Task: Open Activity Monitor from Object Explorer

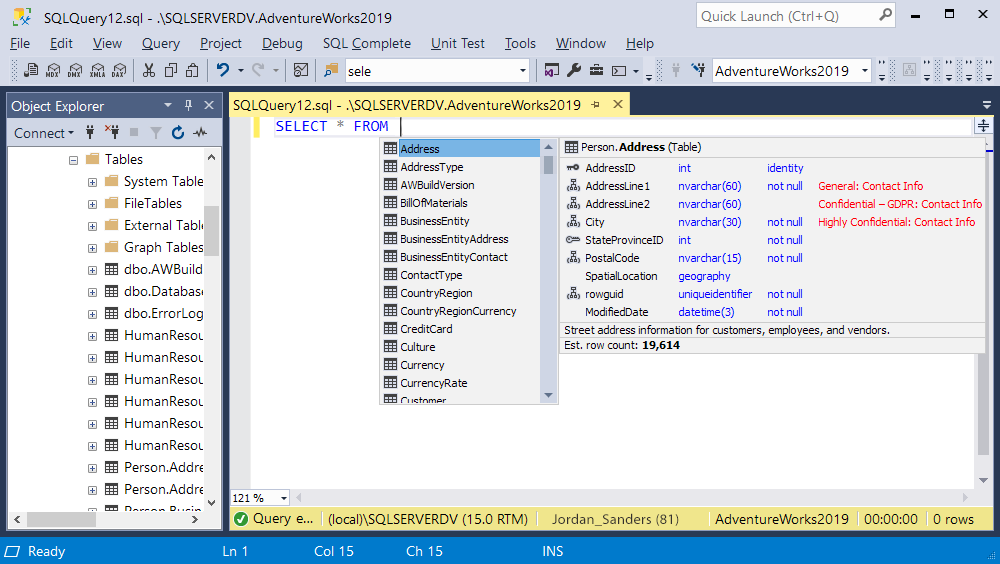Action: (200, 132)
